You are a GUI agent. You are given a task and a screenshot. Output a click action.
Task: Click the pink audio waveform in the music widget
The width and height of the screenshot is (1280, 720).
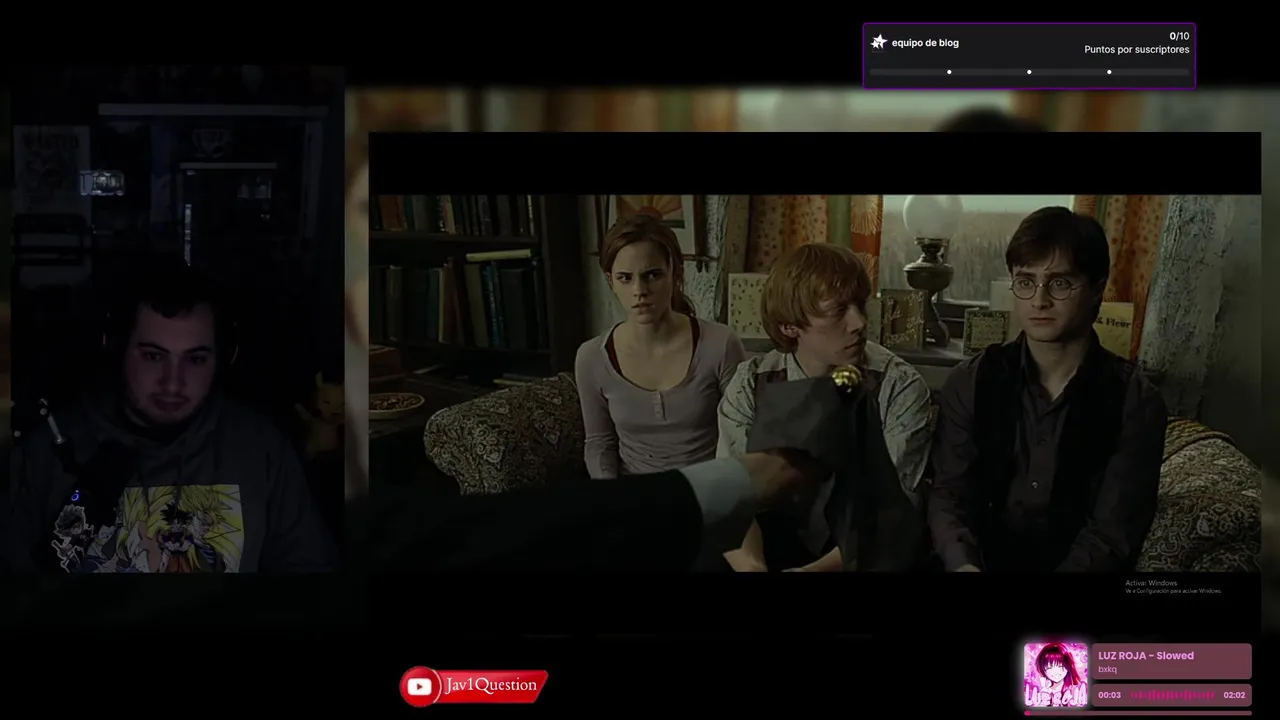click(x=1172, y=695)
